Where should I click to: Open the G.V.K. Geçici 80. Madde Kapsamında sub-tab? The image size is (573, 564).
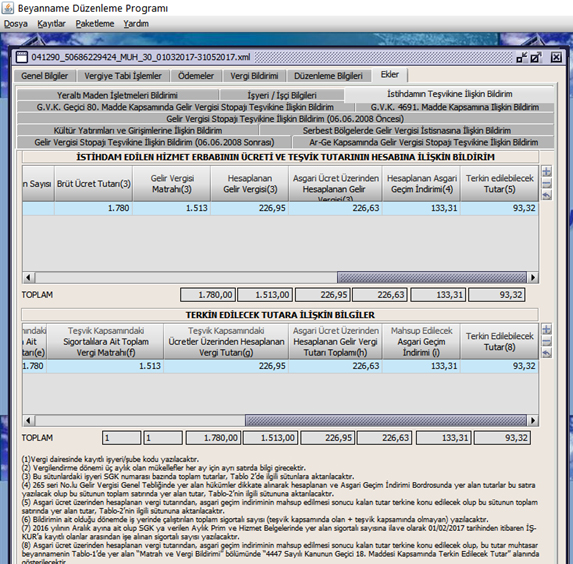tap(185, 107)
